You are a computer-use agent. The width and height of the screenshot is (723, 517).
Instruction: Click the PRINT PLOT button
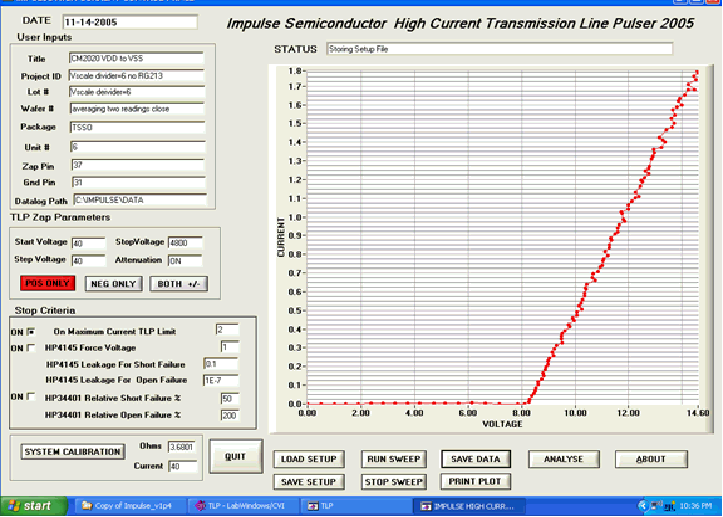476,481
